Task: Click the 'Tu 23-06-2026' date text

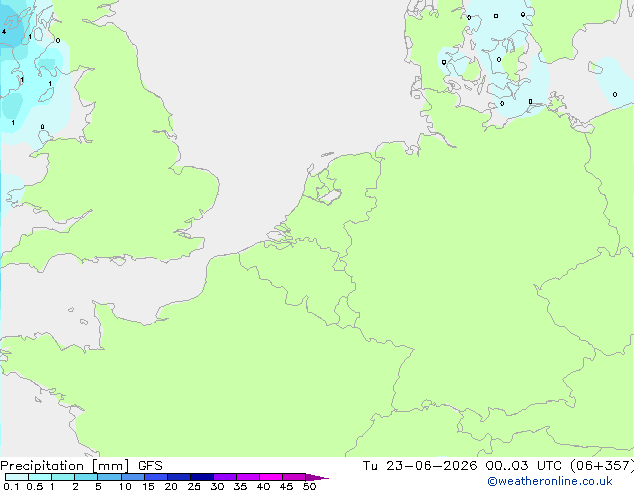Action: tap(420, 466)
